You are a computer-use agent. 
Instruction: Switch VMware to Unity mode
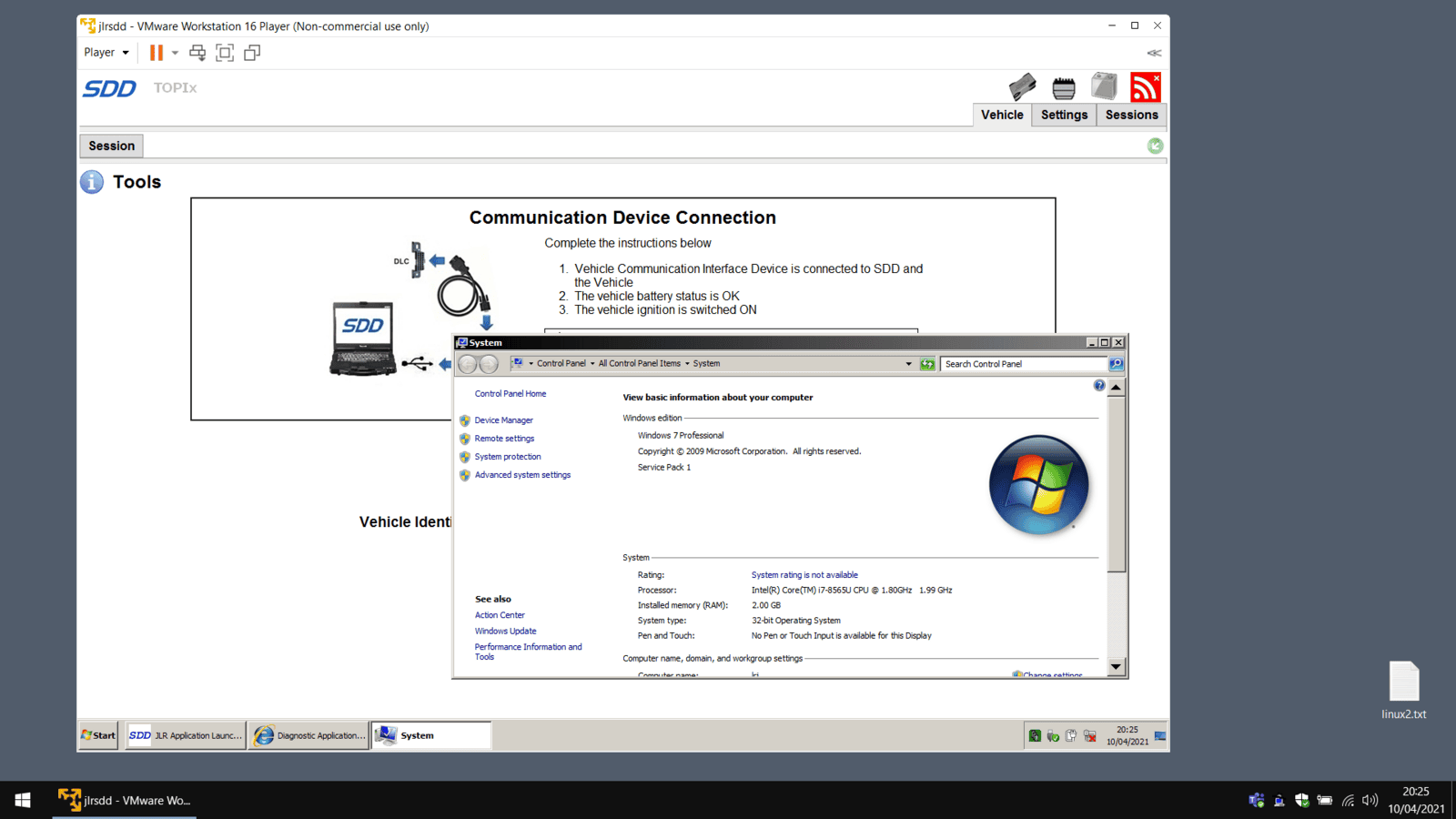coord(252,53)
